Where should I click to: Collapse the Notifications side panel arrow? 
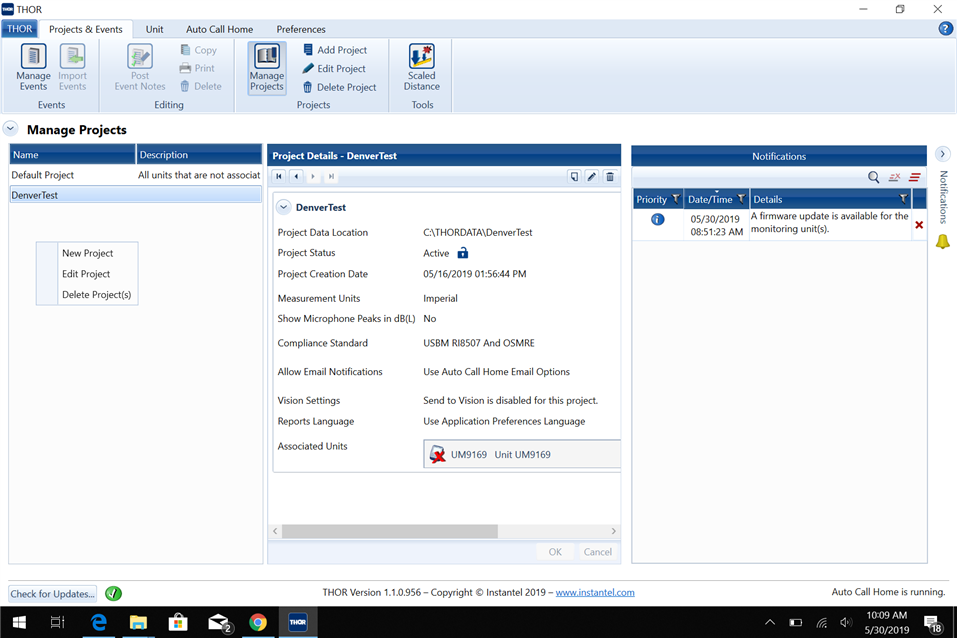[x=942, y=154]
